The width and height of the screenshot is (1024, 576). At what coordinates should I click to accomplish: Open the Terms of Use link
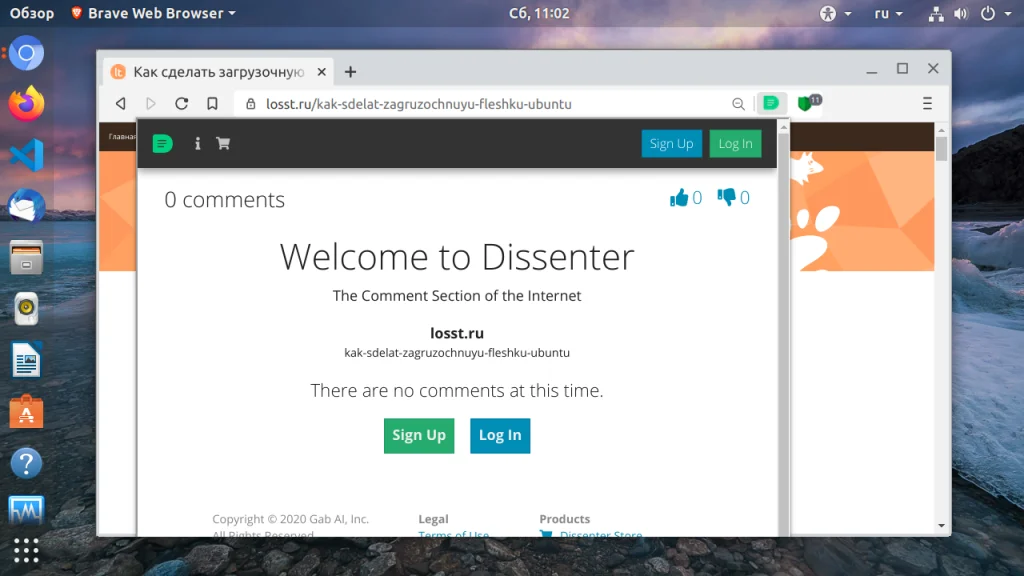[453, 534]
